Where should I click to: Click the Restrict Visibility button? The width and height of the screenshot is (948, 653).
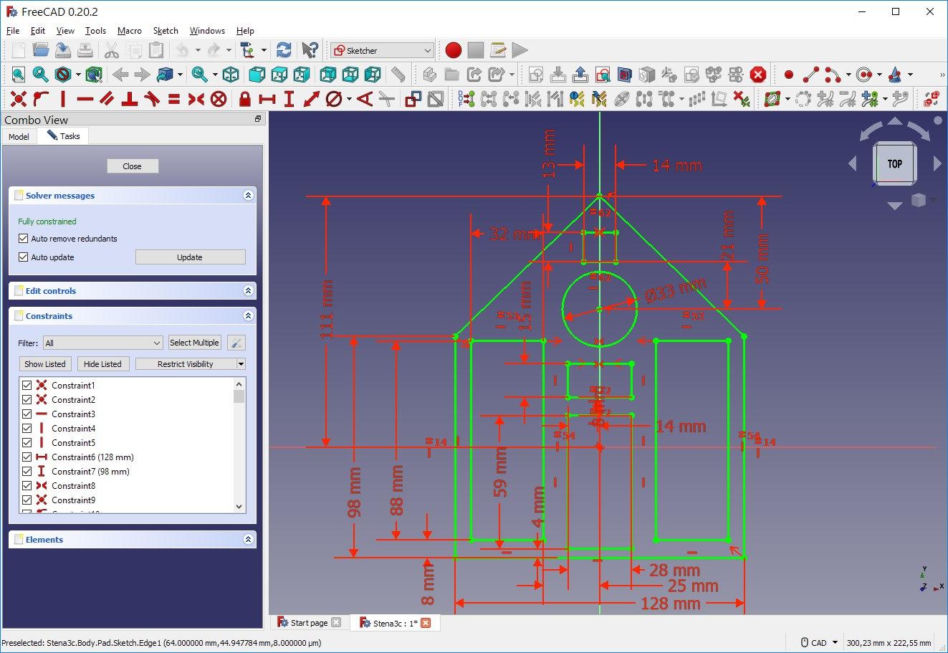coord(186,364)
